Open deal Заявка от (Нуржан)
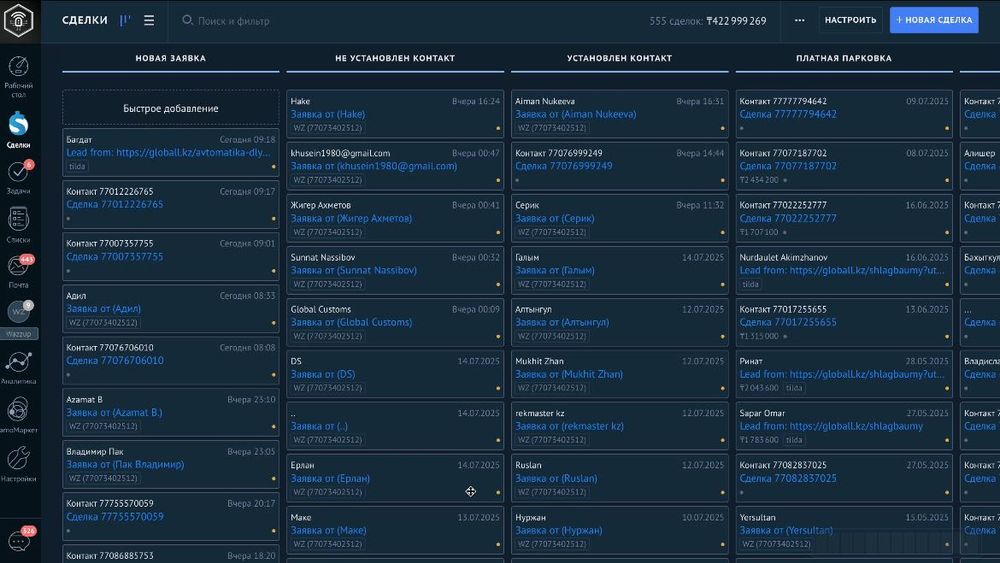This screenshot has width=1000, height=563. pos(559,530)
